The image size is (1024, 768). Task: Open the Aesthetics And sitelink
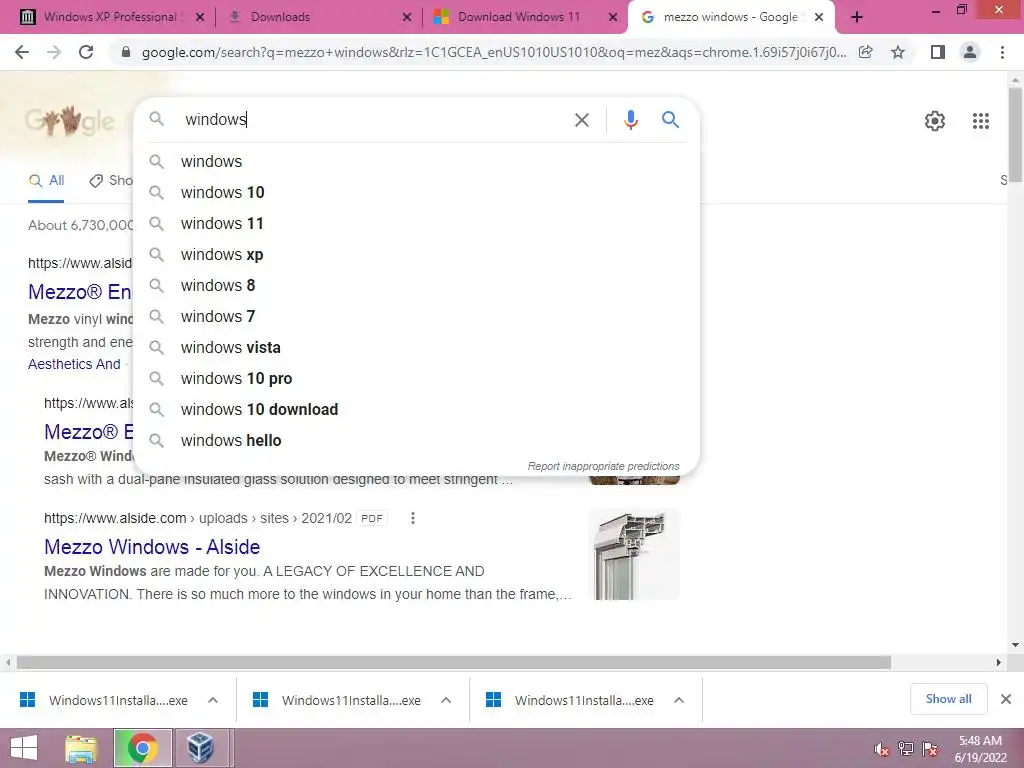74,364
